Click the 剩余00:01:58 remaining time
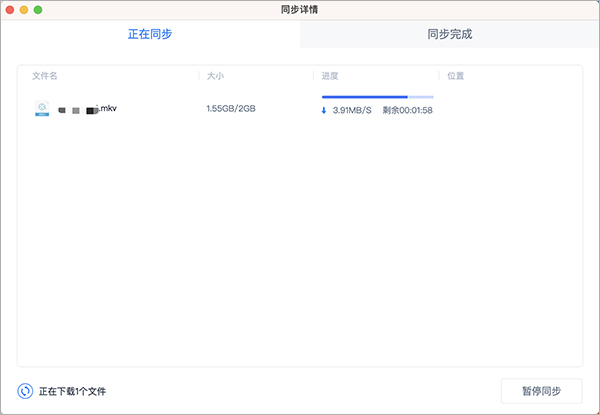 tap(408, 111)
